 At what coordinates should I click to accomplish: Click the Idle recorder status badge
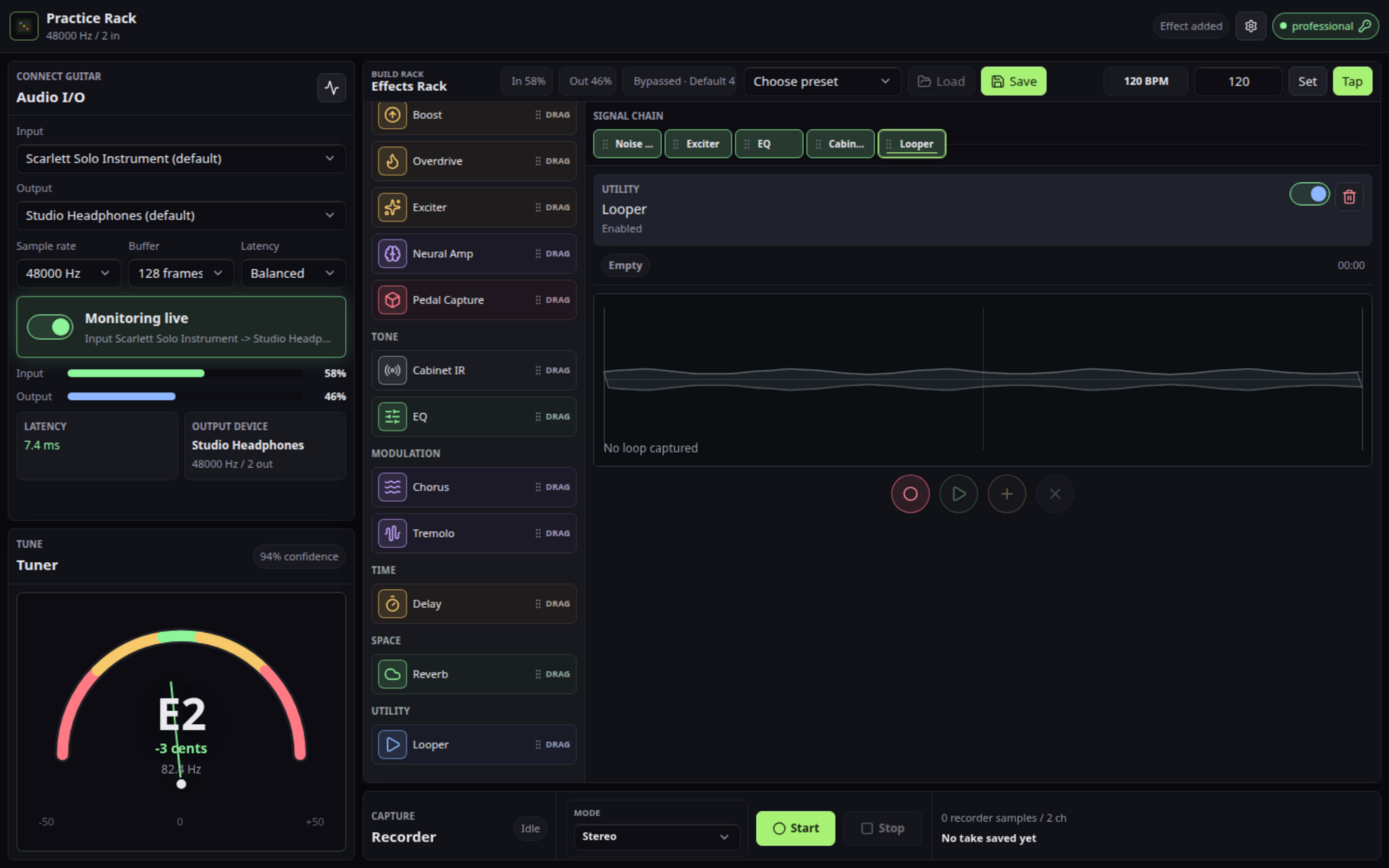click(530, 828)
